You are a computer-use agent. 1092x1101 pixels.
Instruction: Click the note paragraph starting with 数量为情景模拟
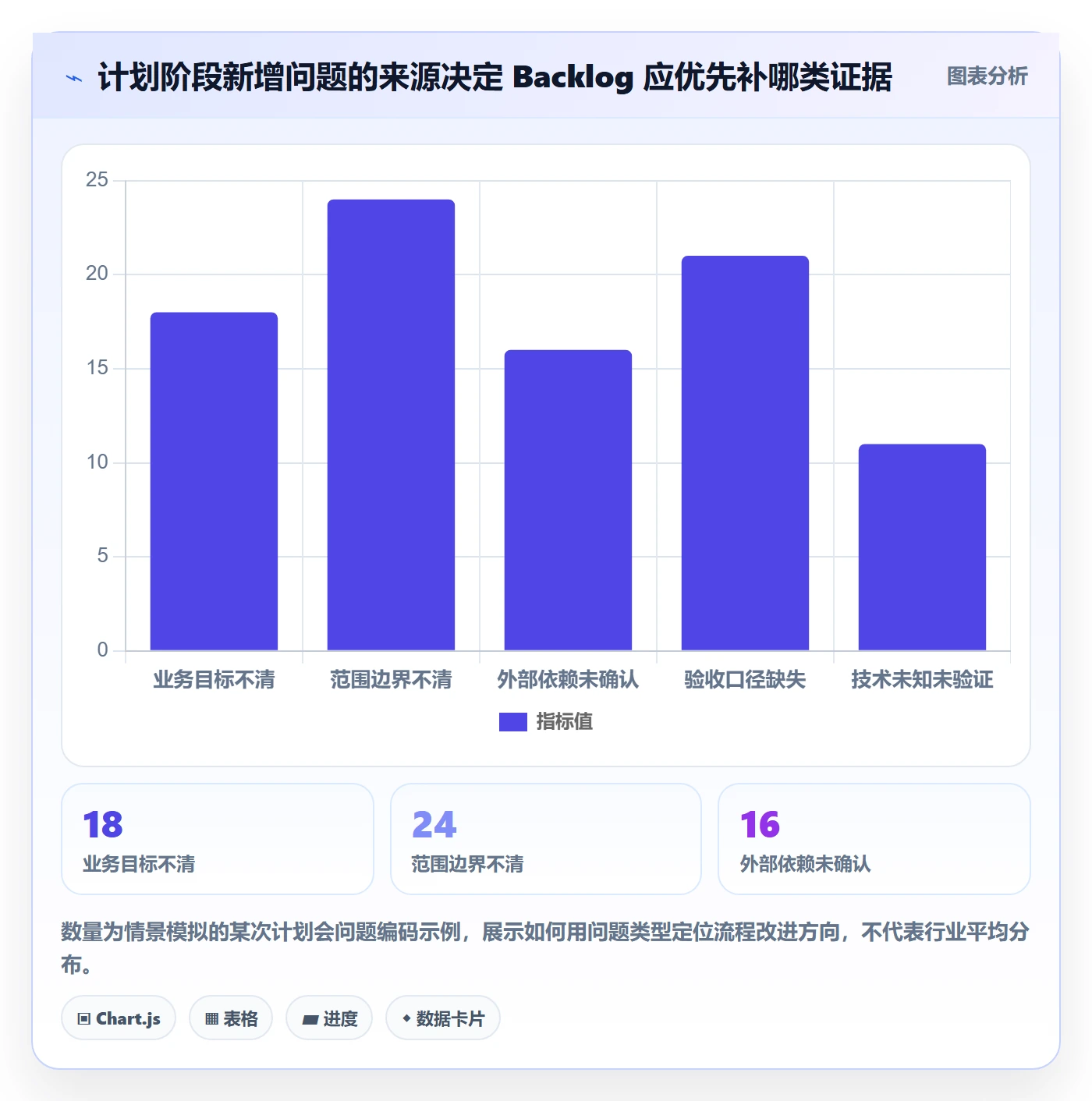click(545, 948)
